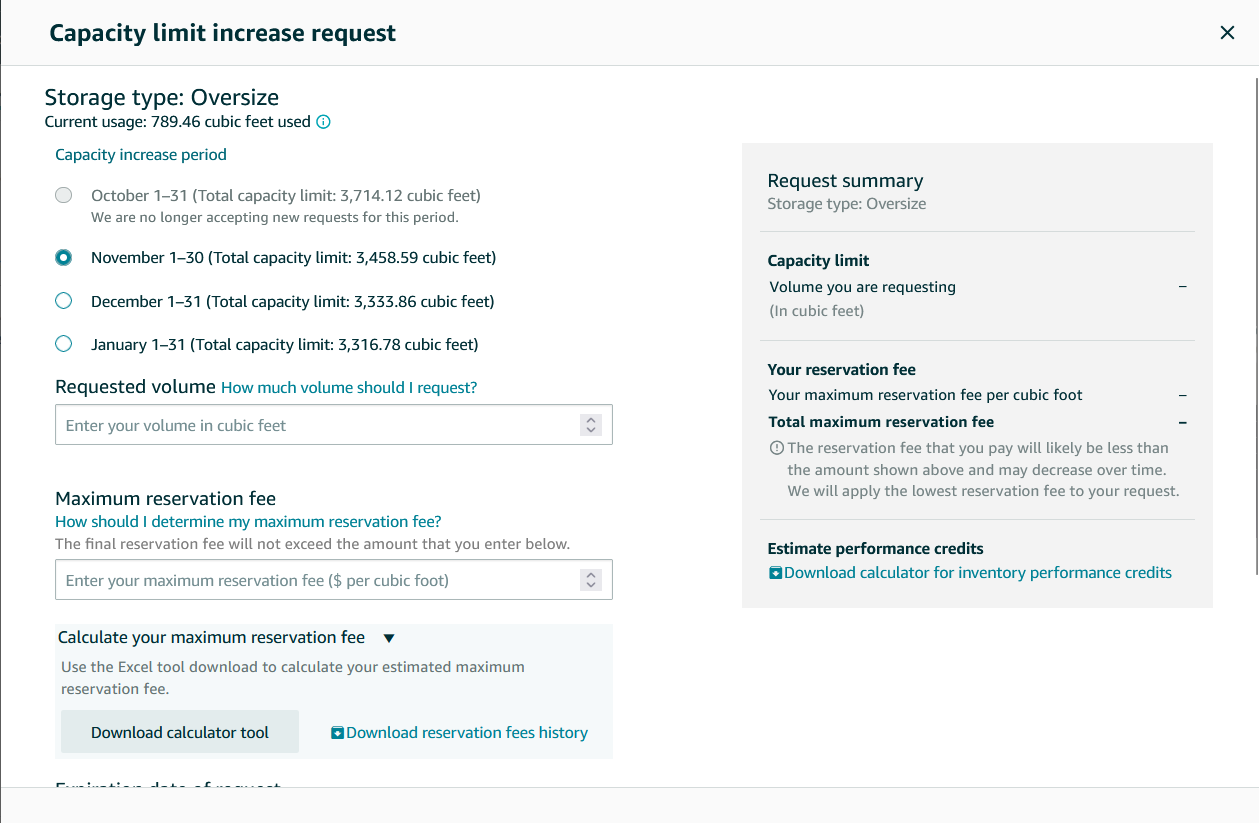The image size is (1259, 823).
Task: Click the 'Request summary' heading
Action: (x=845, y=181)
